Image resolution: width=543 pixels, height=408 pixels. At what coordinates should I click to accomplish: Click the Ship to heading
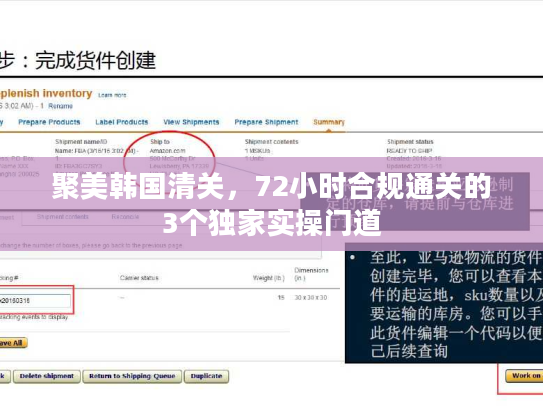pyautogui.click(x=160, y=142)
